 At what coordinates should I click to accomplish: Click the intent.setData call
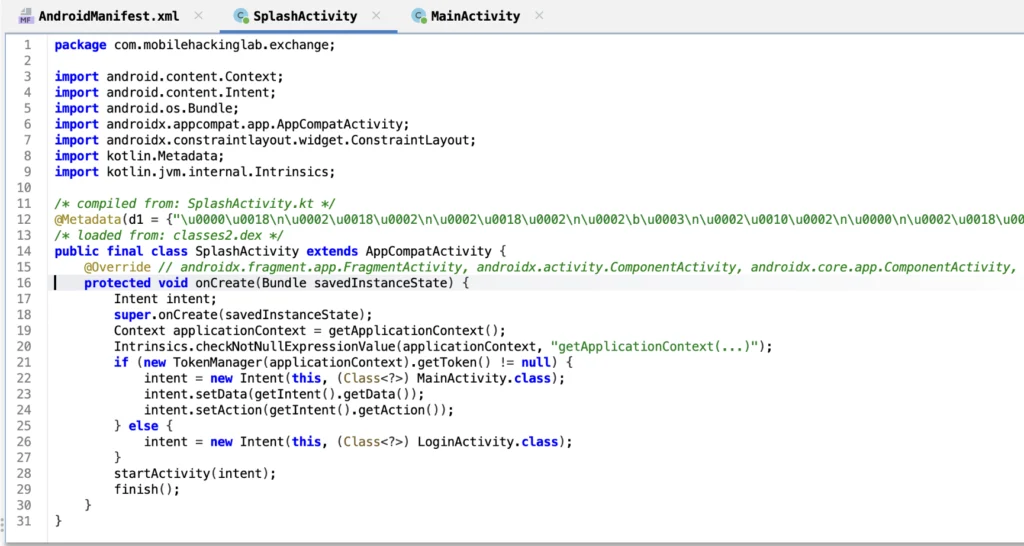click(x=284, y=394)
